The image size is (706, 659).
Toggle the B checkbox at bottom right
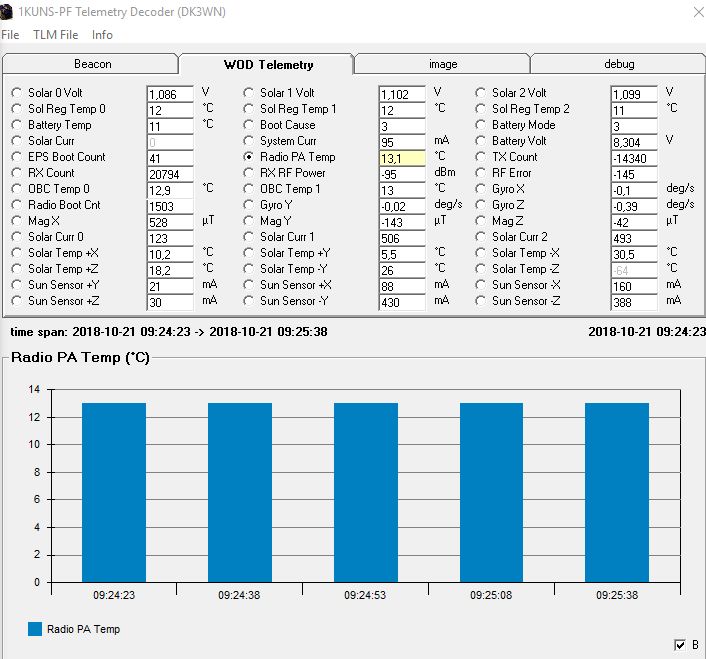(x=680, y=644)
